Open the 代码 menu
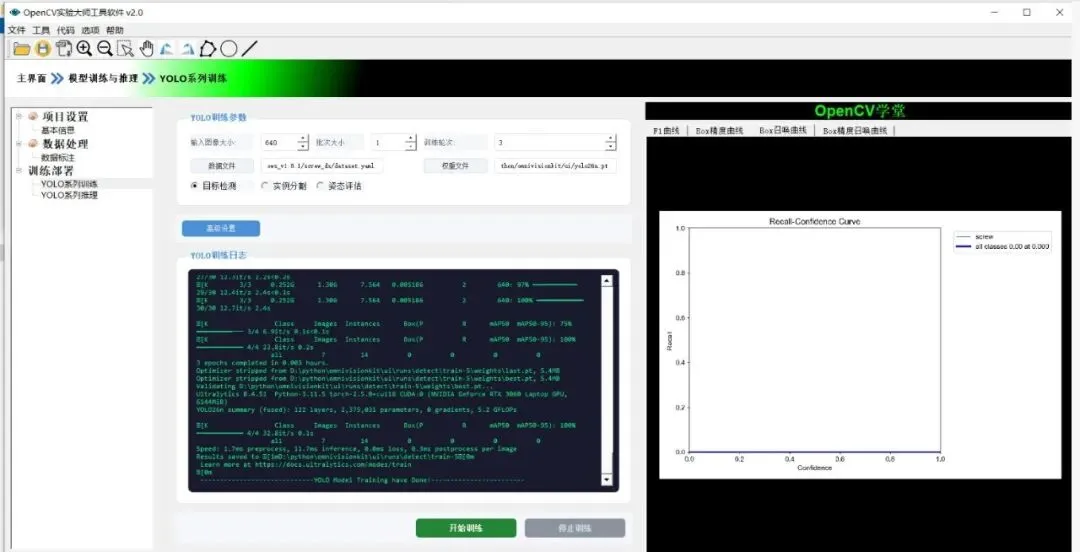1080x552 pixels. click(65, 30)
